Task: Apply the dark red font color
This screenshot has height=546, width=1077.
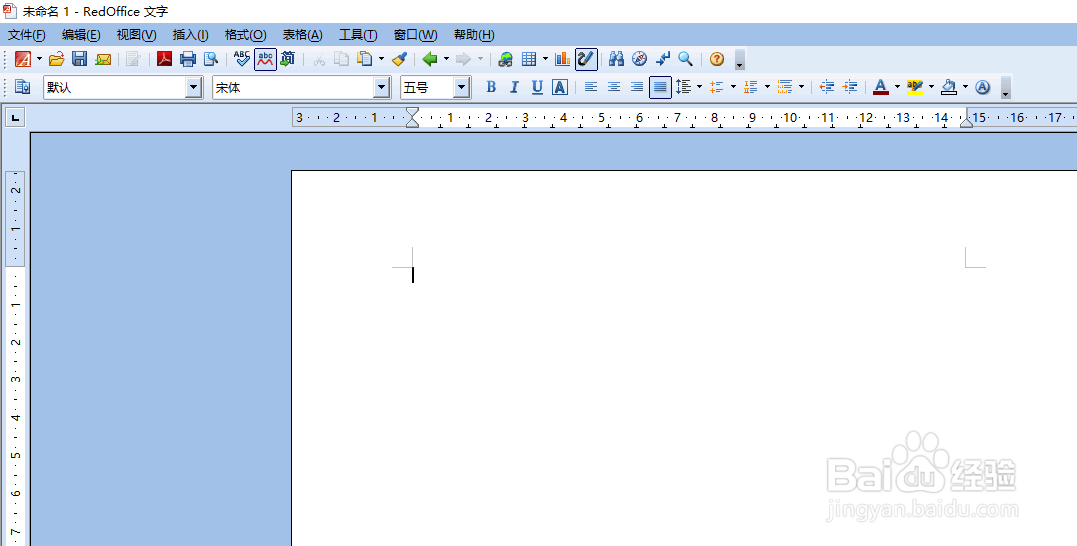Action: pyautogui.click(x=881, y=87)
